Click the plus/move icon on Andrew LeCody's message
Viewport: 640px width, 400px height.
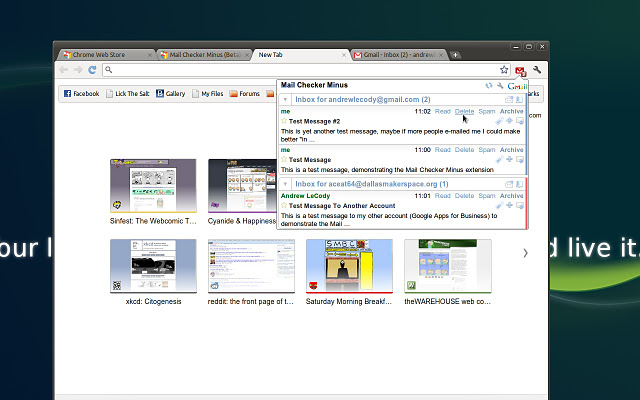tap(509, 205)
